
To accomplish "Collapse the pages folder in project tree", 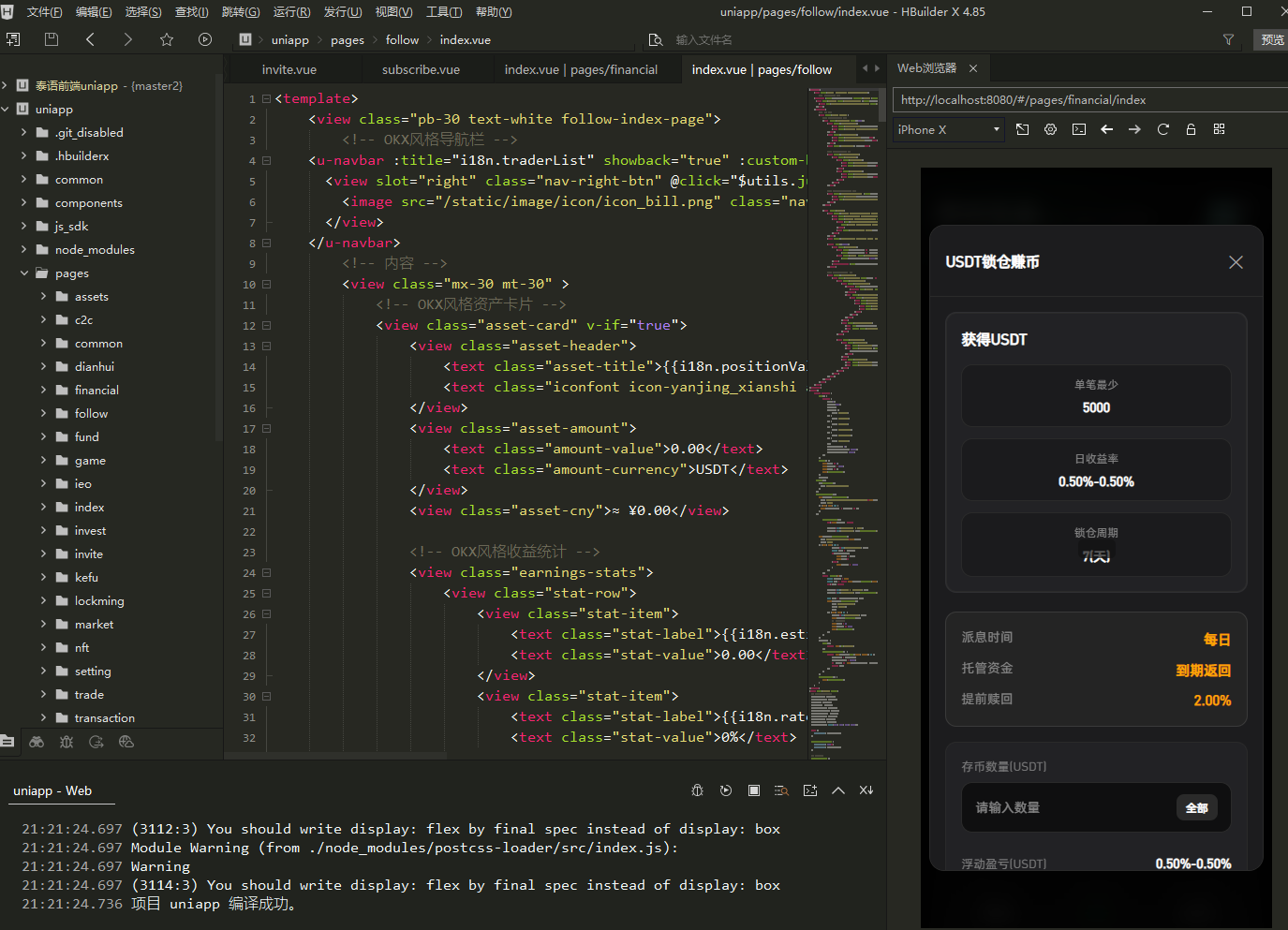I will coord(24,273).
